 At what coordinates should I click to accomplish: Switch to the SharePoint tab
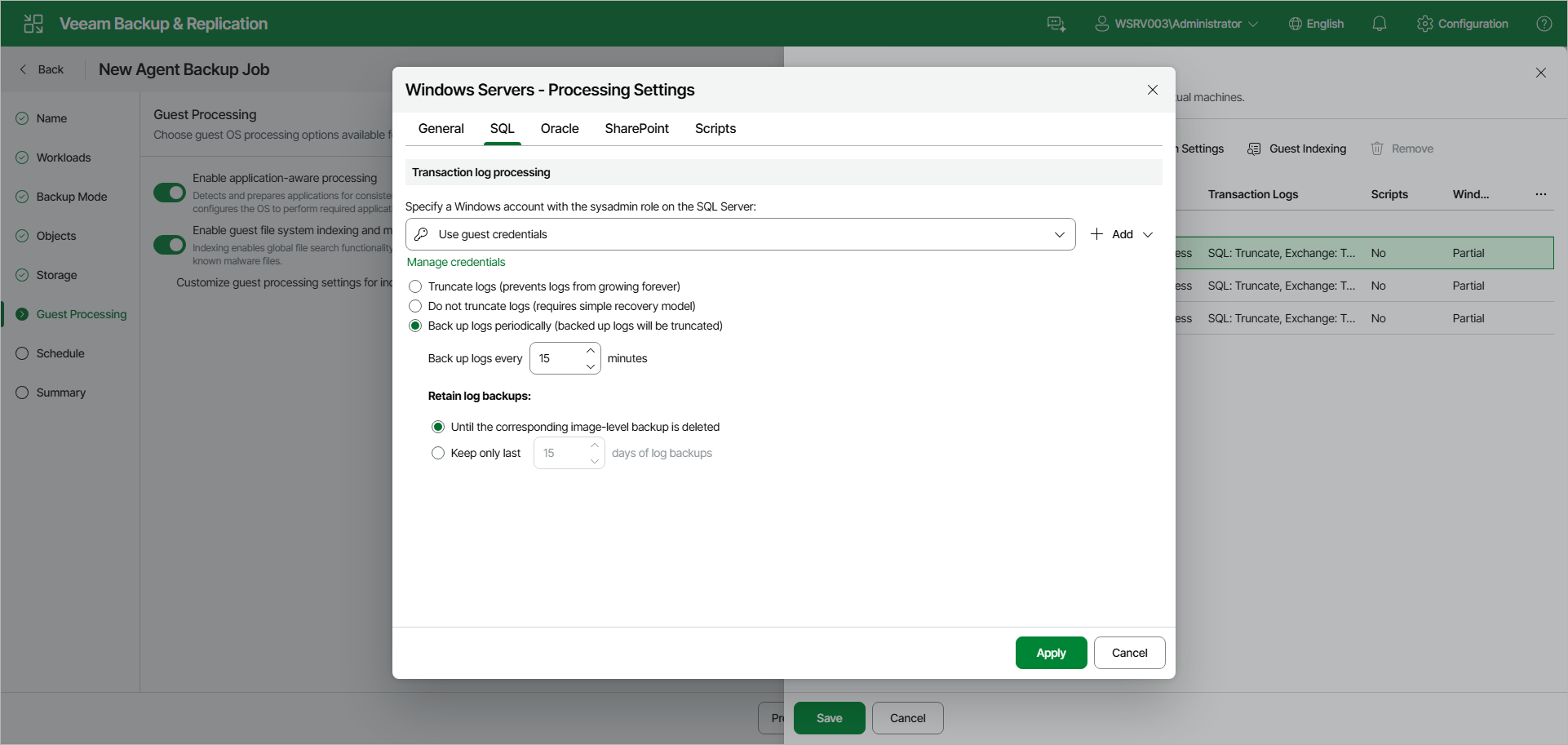coord(636,129)
